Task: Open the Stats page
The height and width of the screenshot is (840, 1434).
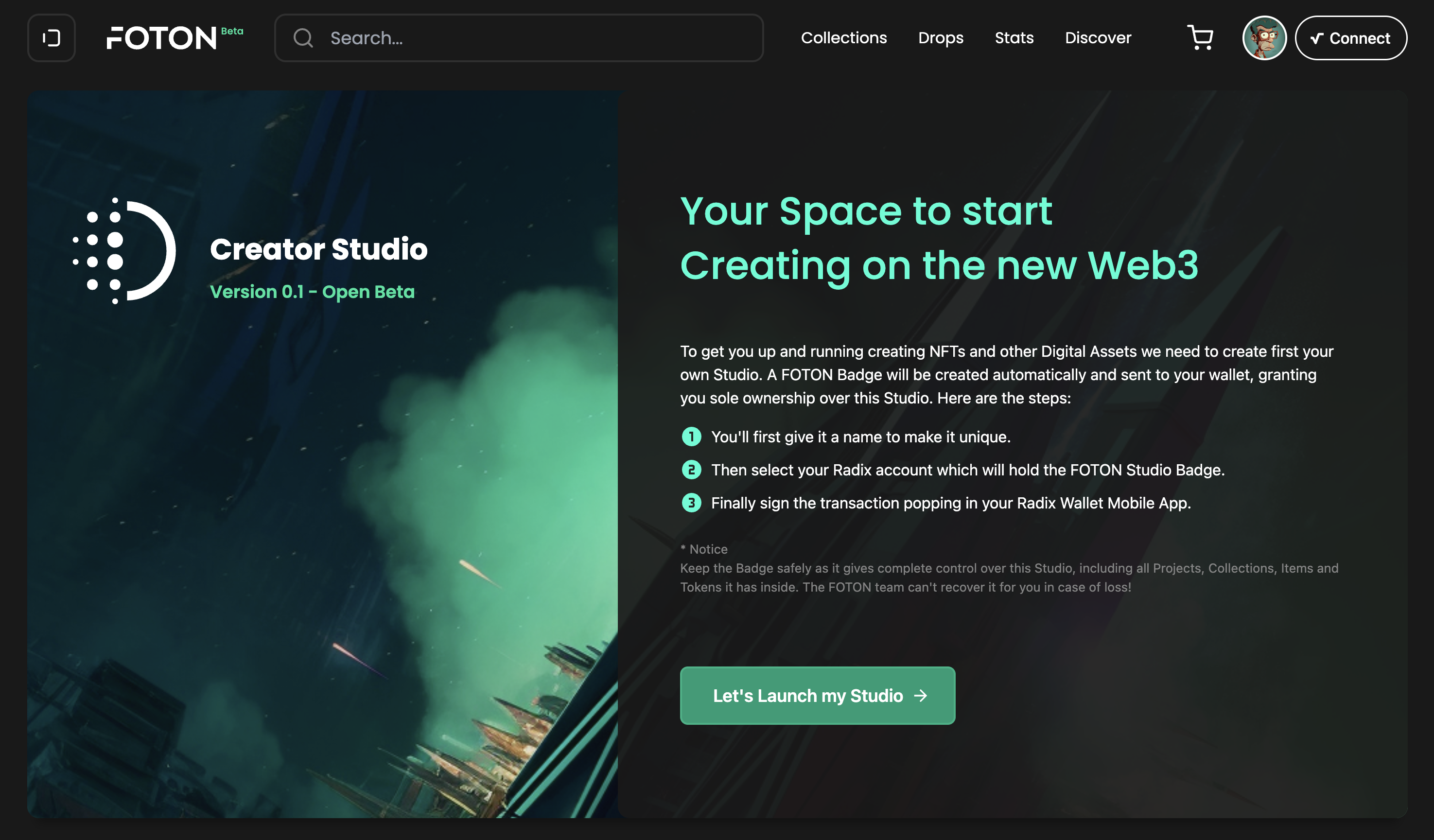Action: click(x=1014, y=38)
